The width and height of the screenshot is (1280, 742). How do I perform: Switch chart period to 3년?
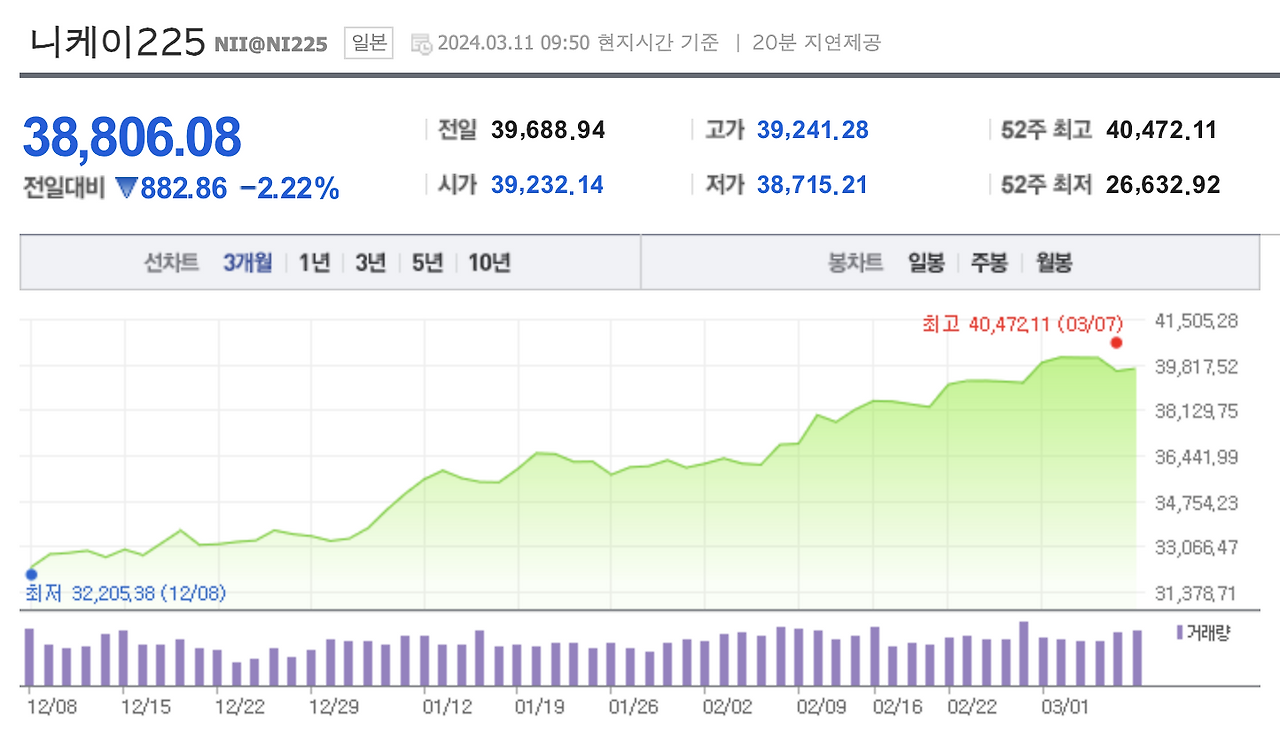point(368,262)
